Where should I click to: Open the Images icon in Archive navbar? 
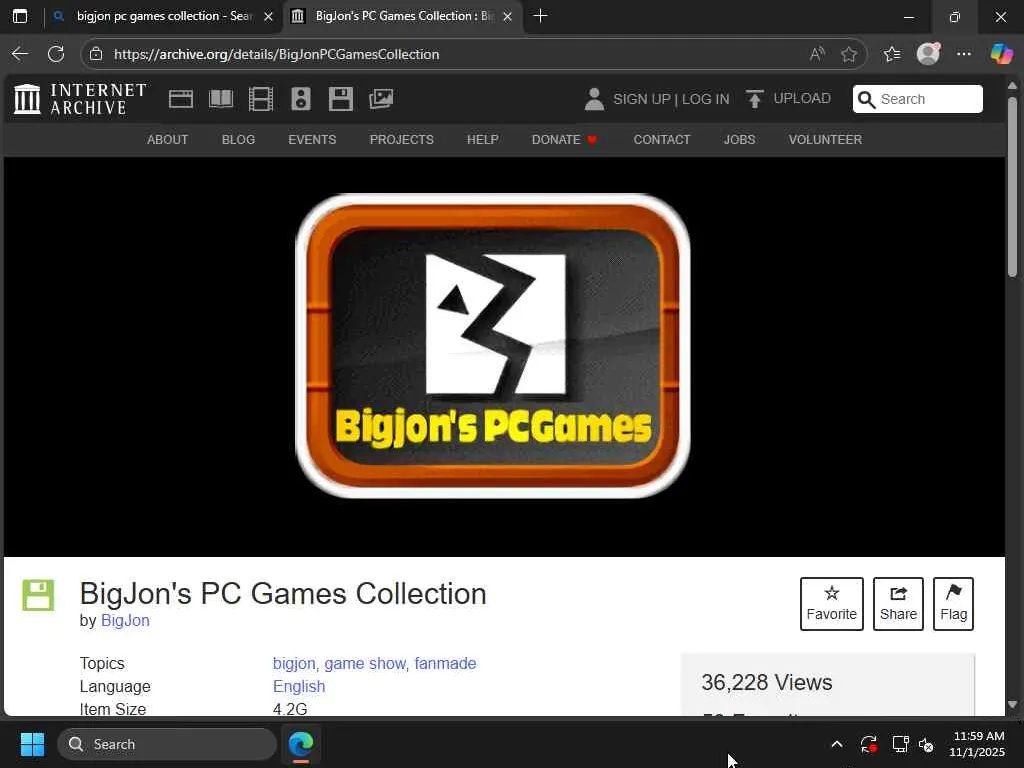[381, 99]
